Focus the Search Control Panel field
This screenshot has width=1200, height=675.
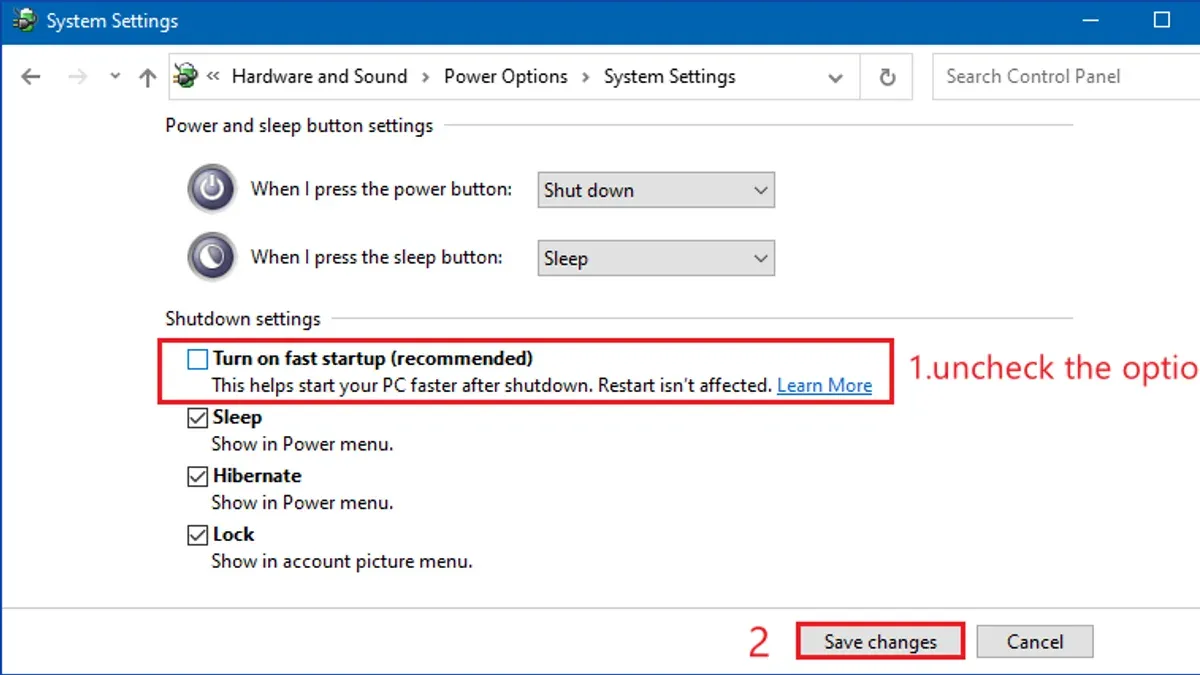[x=1066, y=77]
